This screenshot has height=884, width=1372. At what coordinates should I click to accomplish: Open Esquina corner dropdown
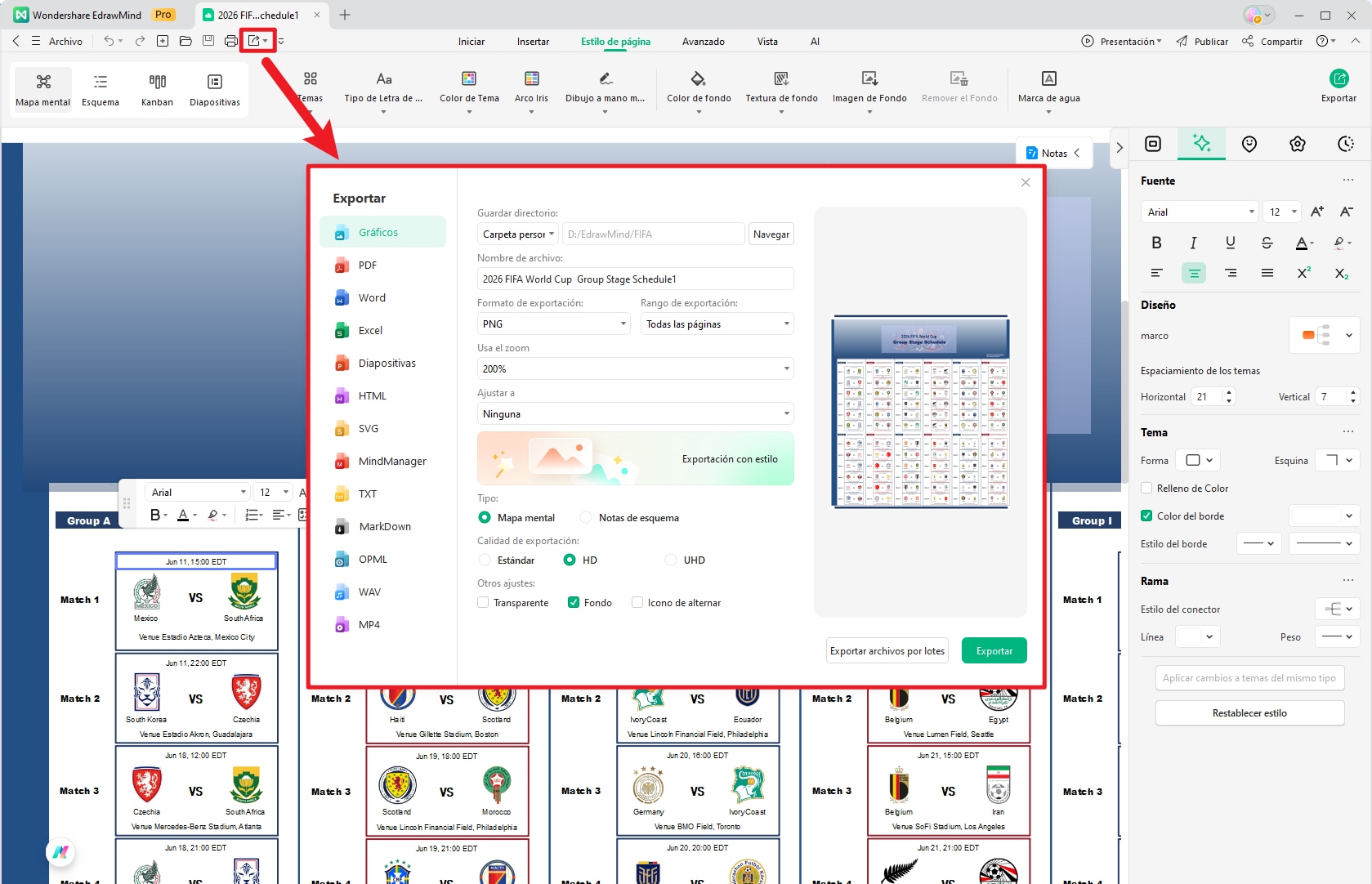click(x=1337, y=460)
